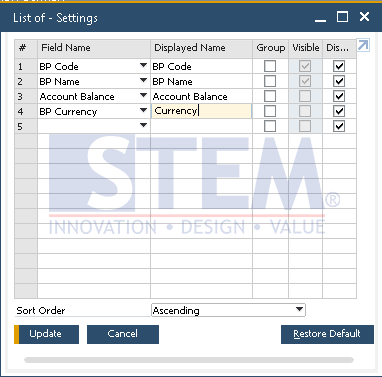
Task: Open Field Name dropdown for BP Currency
Action: click(x=143, y=110)
